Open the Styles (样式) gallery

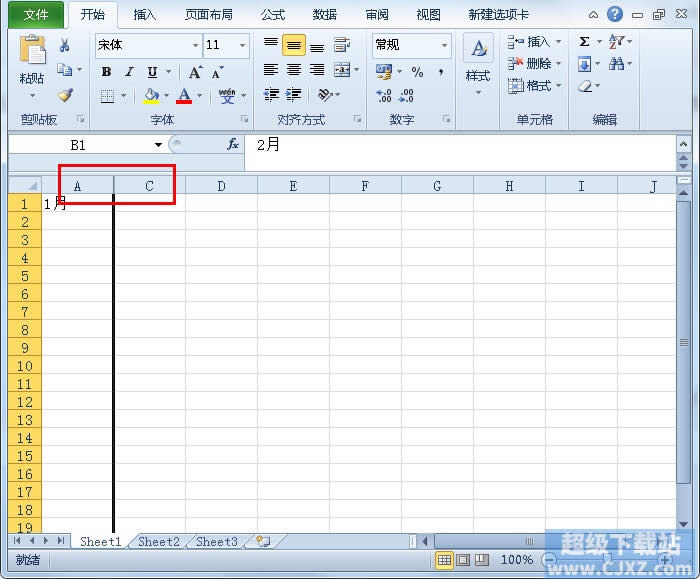click(x=478, y=65)
